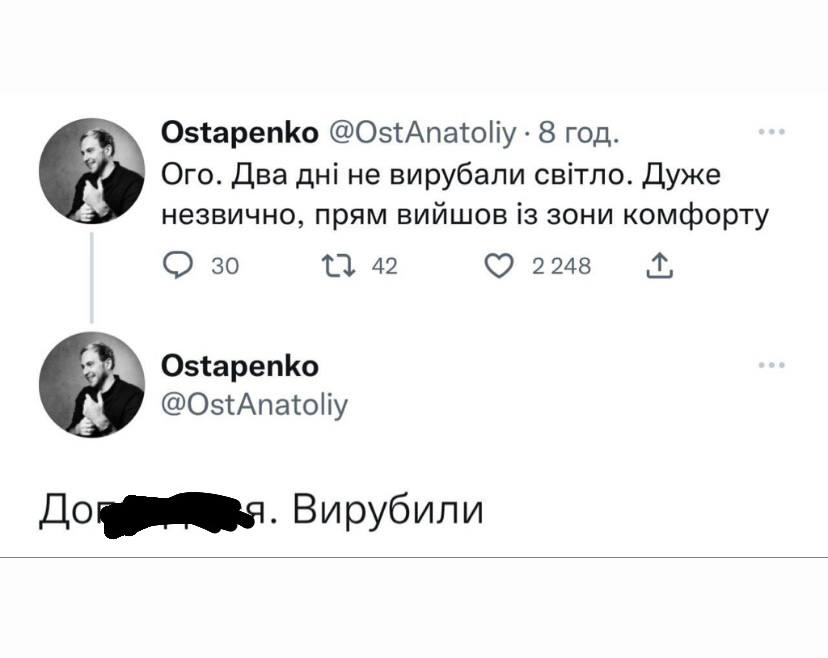Open the share icon on the first tweet
Image resolution: width=828 pixels, height=658 pixels.
658,265
